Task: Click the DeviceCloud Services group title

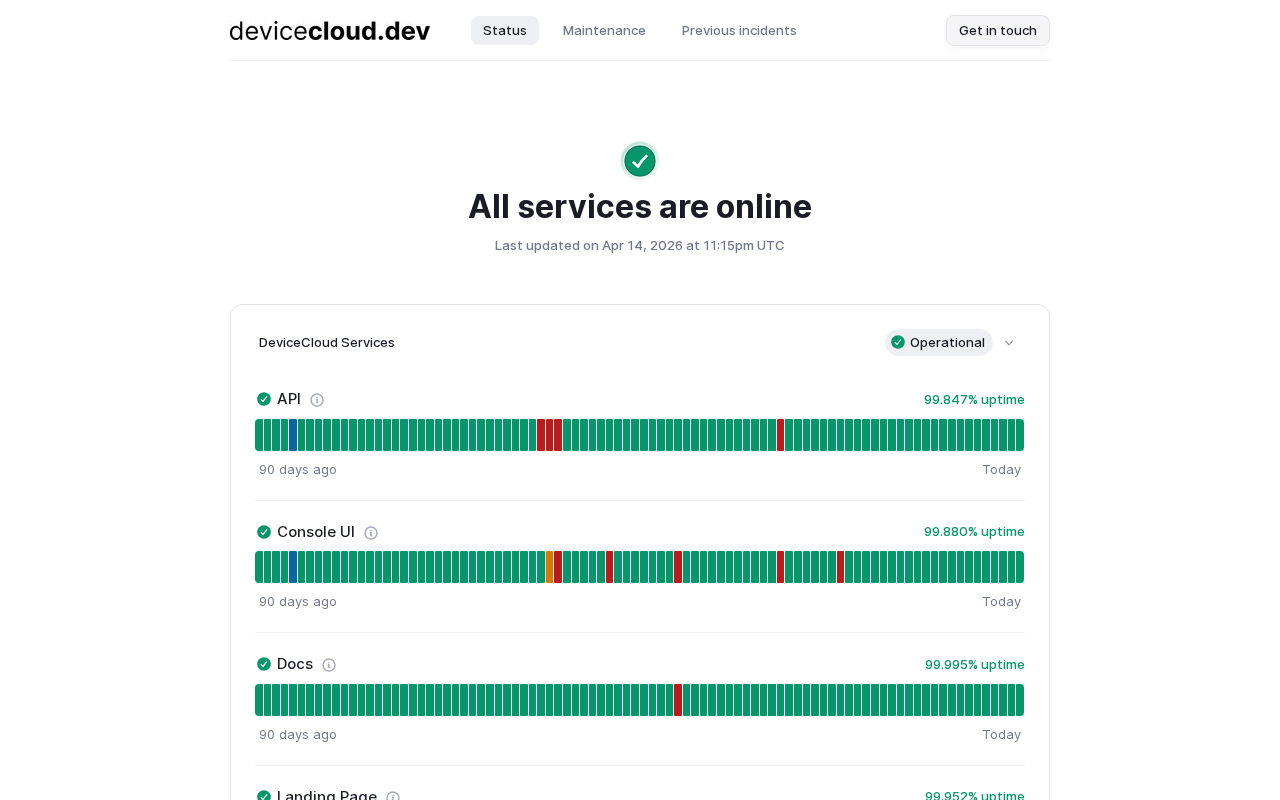Action: click(327, 343)
